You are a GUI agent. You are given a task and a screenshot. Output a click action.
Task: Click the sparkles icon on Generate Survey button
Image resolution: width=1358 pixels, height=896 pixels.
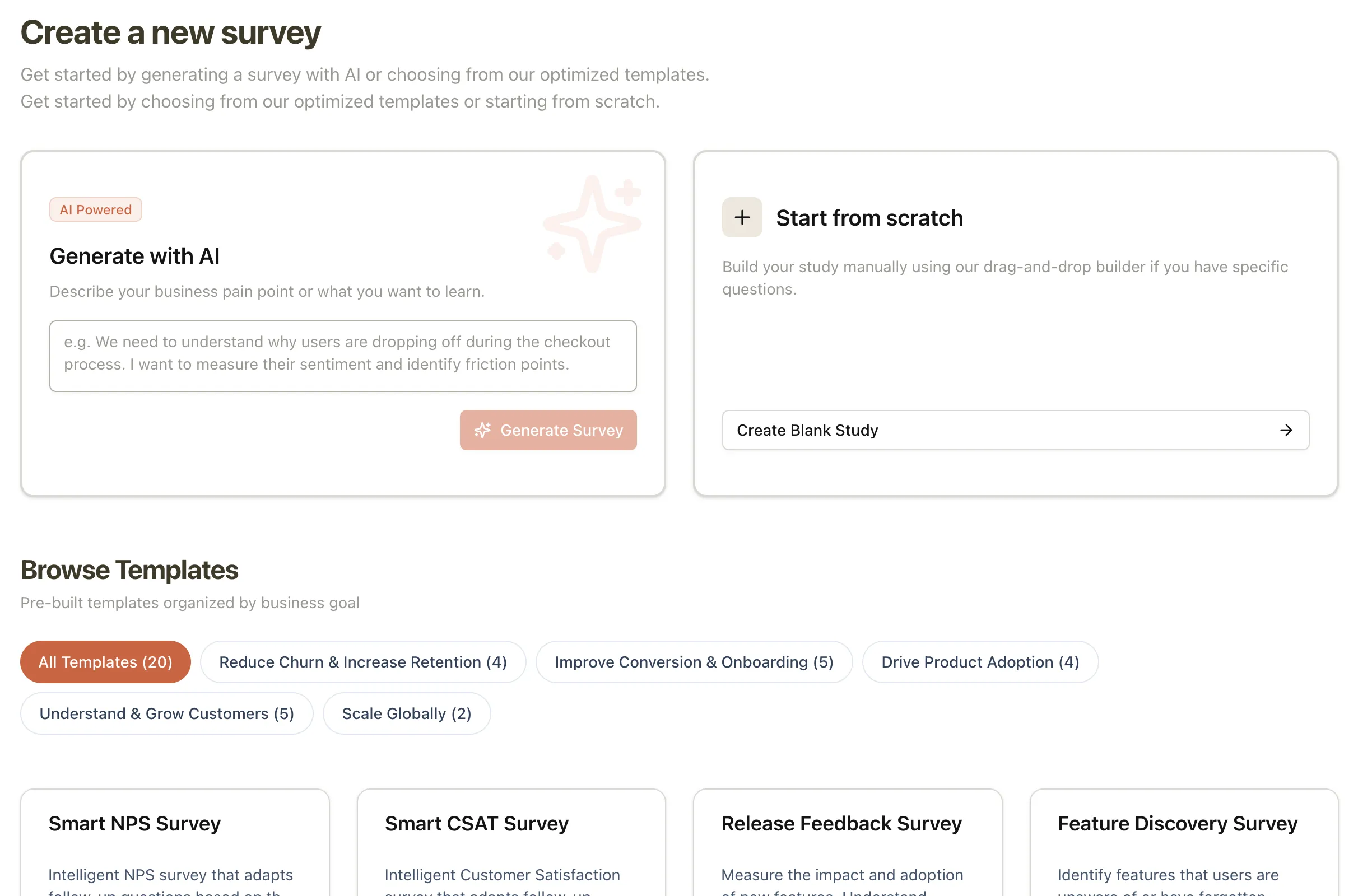[x=483, y=430]
